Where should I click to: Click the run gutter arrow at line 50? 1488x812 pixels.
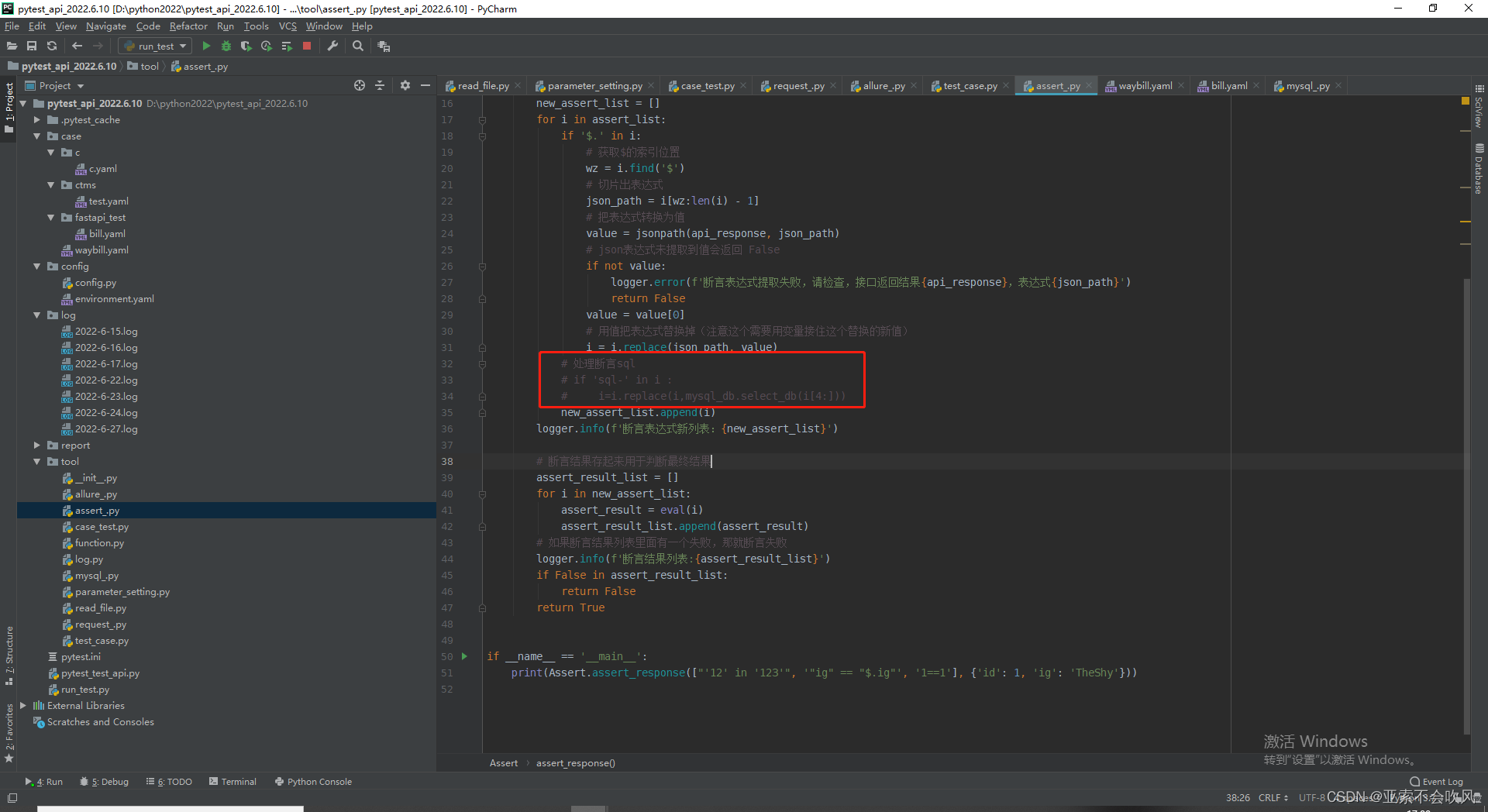(464, 656)
